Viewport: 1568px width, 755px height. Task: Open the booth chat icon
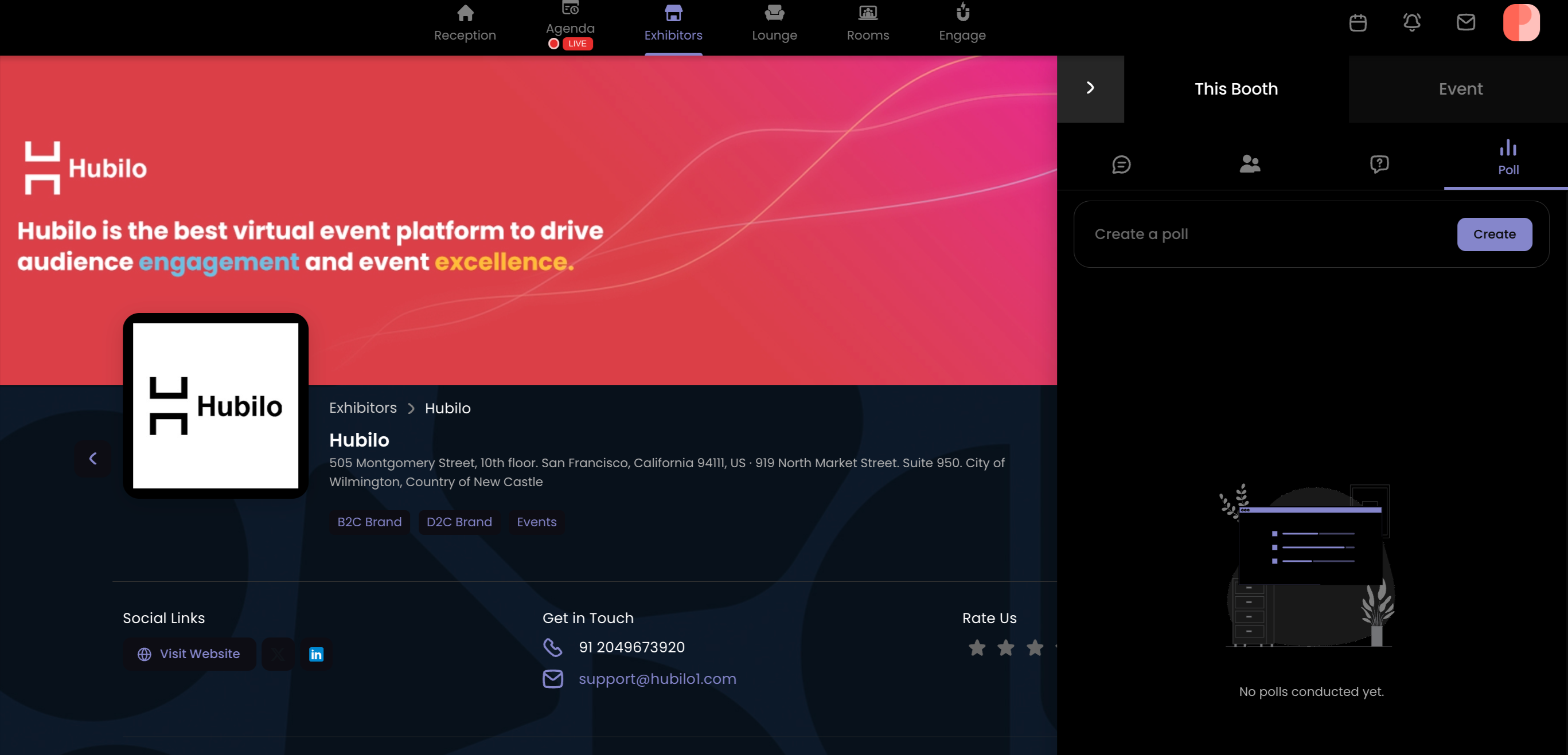[1121, 165]
